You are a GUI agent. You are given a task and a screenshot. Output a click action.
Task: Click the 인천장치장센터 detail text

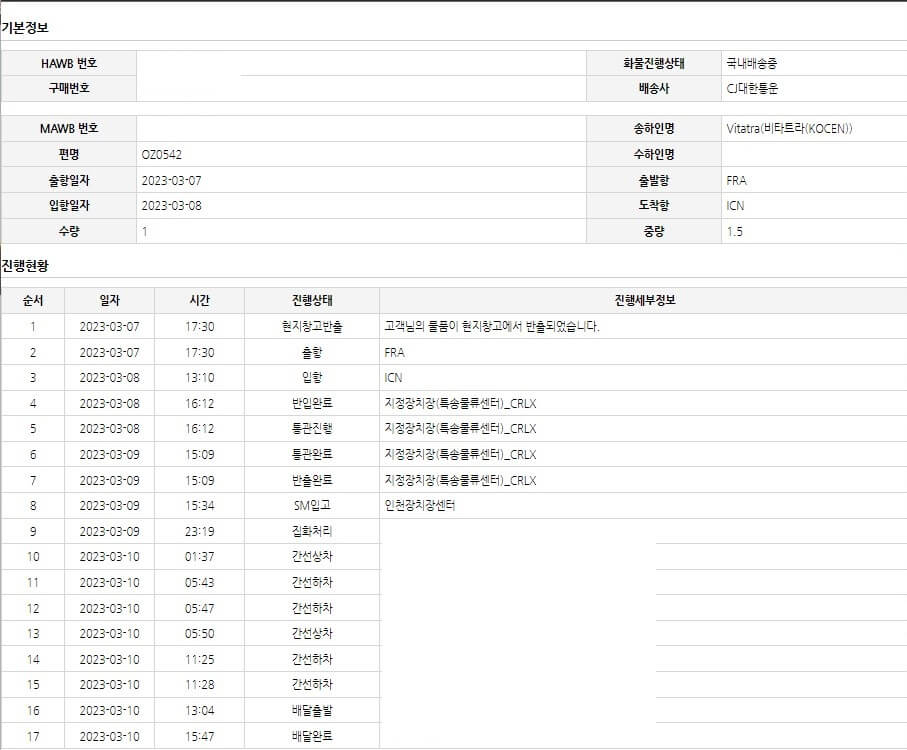(x=419, y=505)
